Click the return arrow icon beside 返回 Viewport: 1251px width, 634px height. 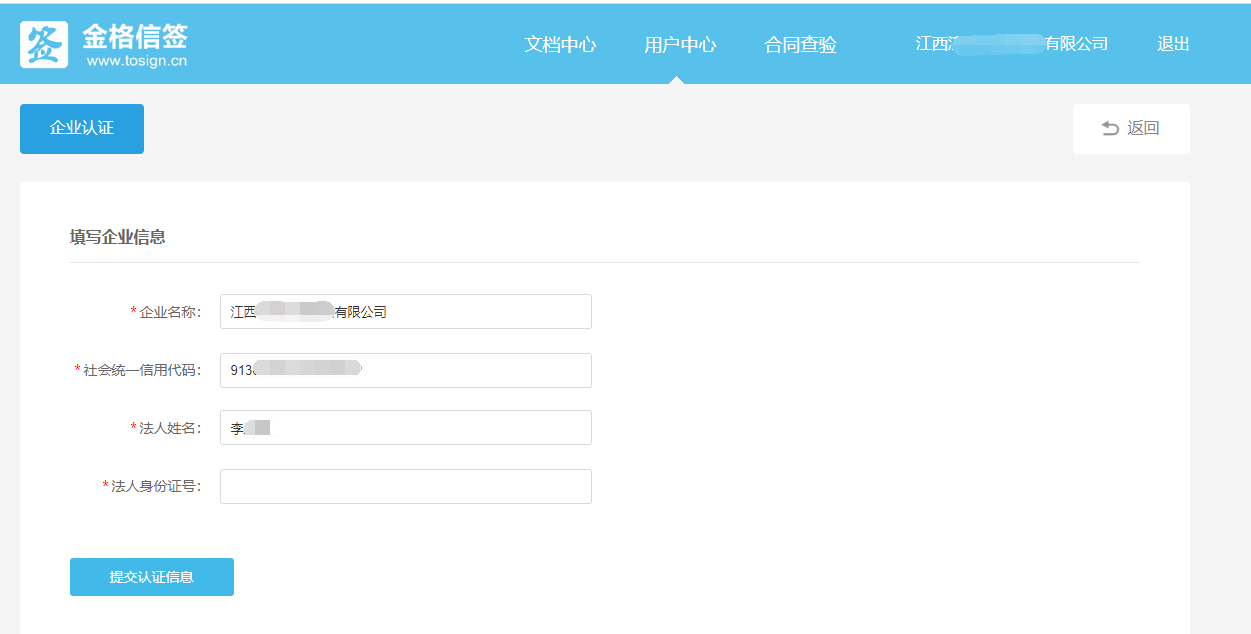(1110, 128)
